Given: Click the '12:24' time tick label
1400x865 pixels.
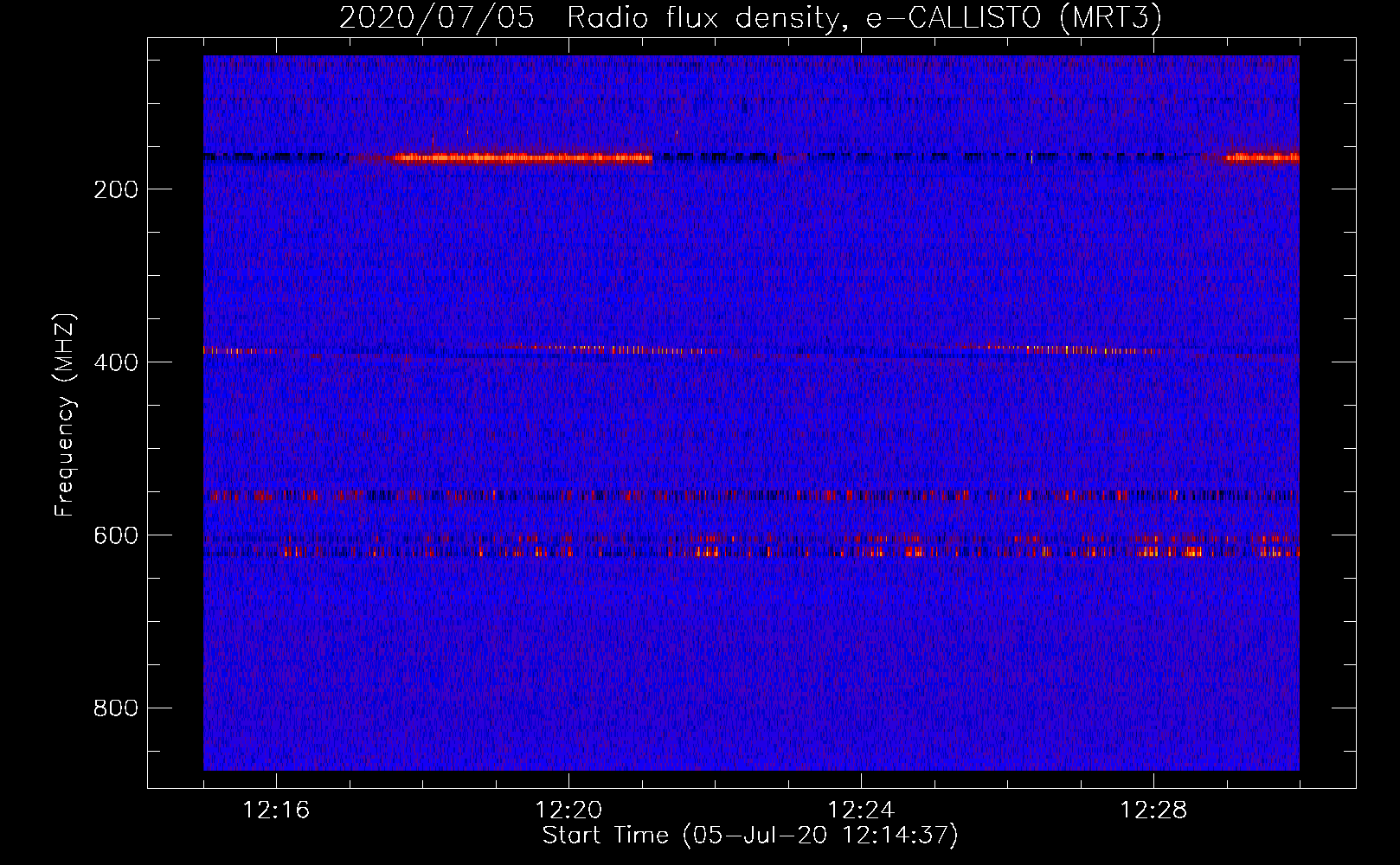Looking at the screenshot, I should coord(861,811).
